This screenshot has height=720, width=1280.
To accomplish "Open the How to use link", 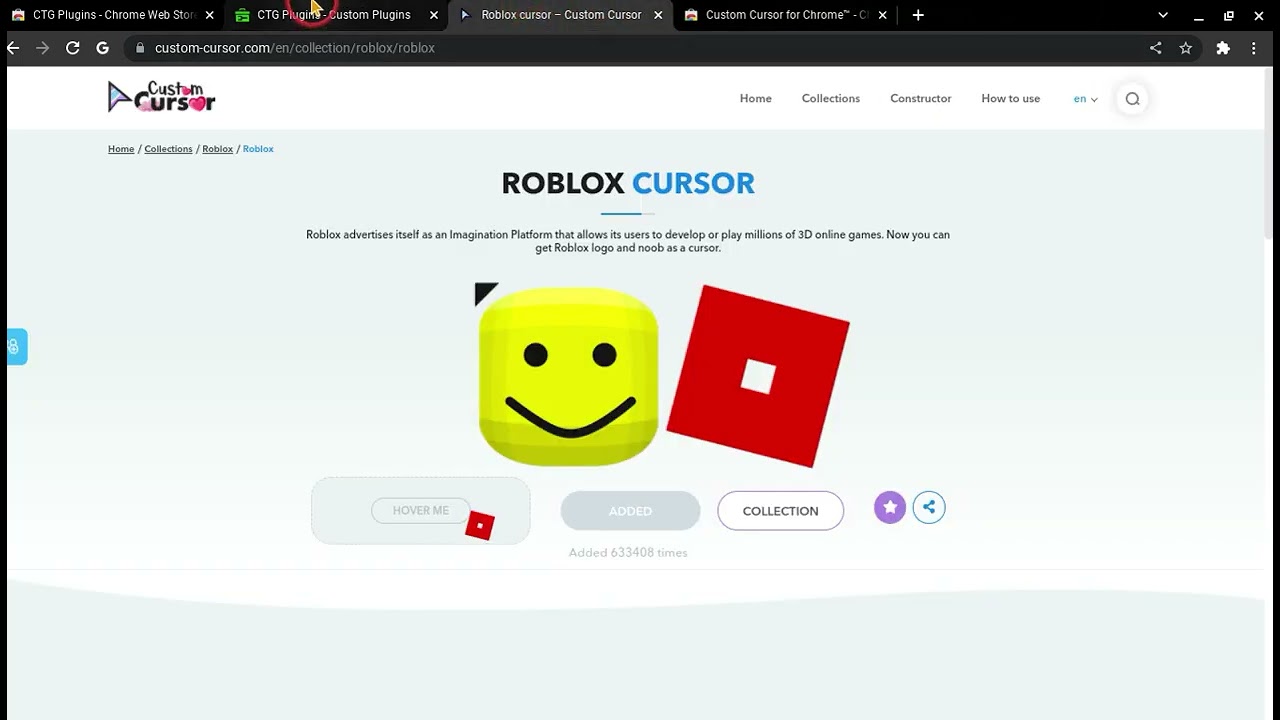I will 1011,98.
